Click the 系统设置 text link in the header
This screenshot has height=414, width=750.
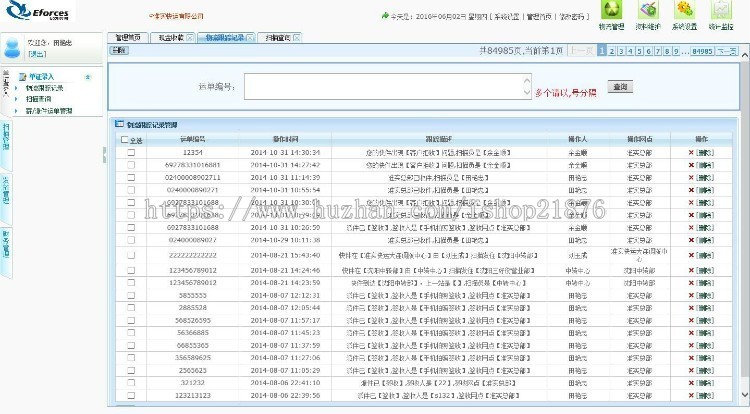507,16
